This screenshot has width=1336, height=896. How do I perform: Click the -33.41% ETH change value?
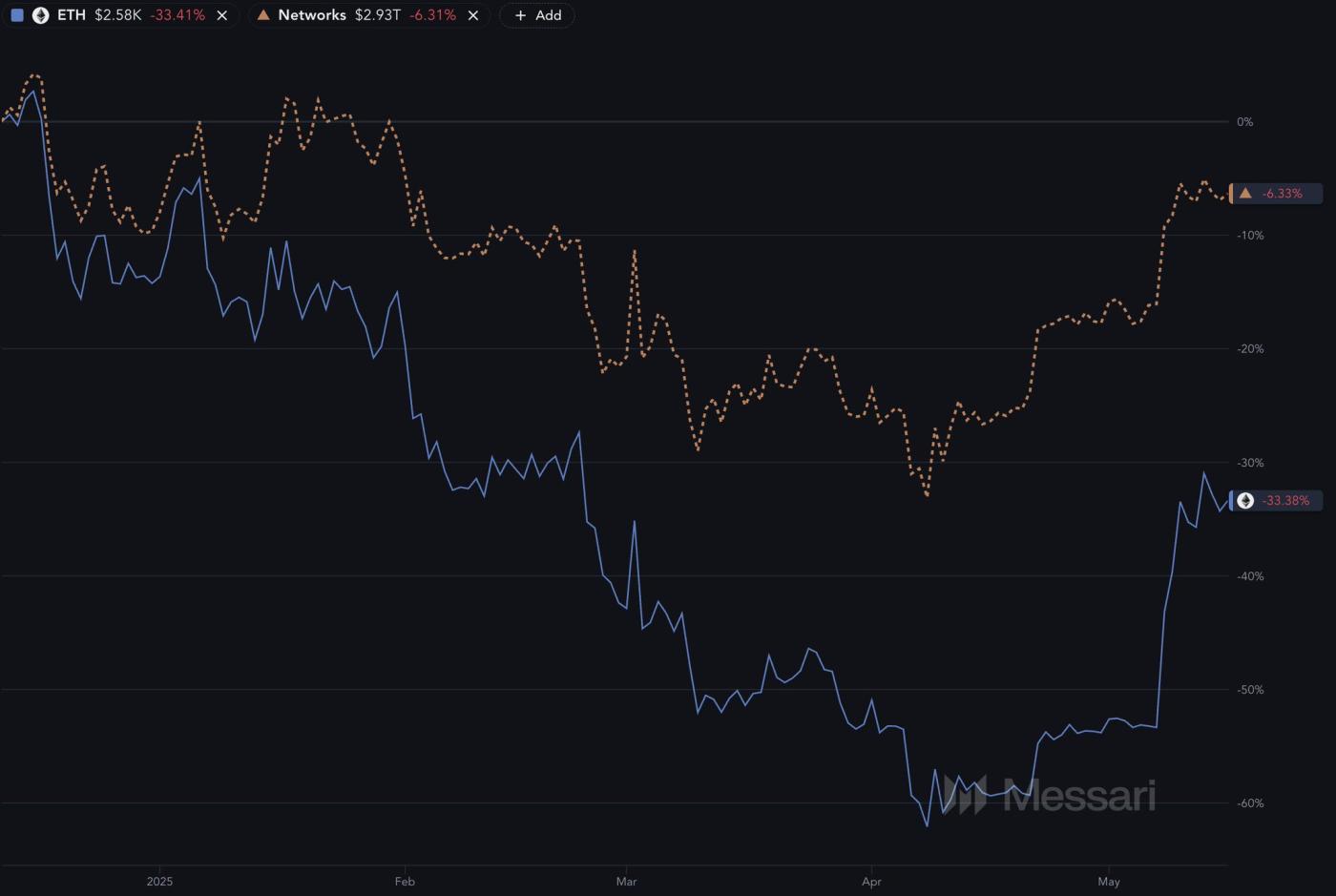177,15
